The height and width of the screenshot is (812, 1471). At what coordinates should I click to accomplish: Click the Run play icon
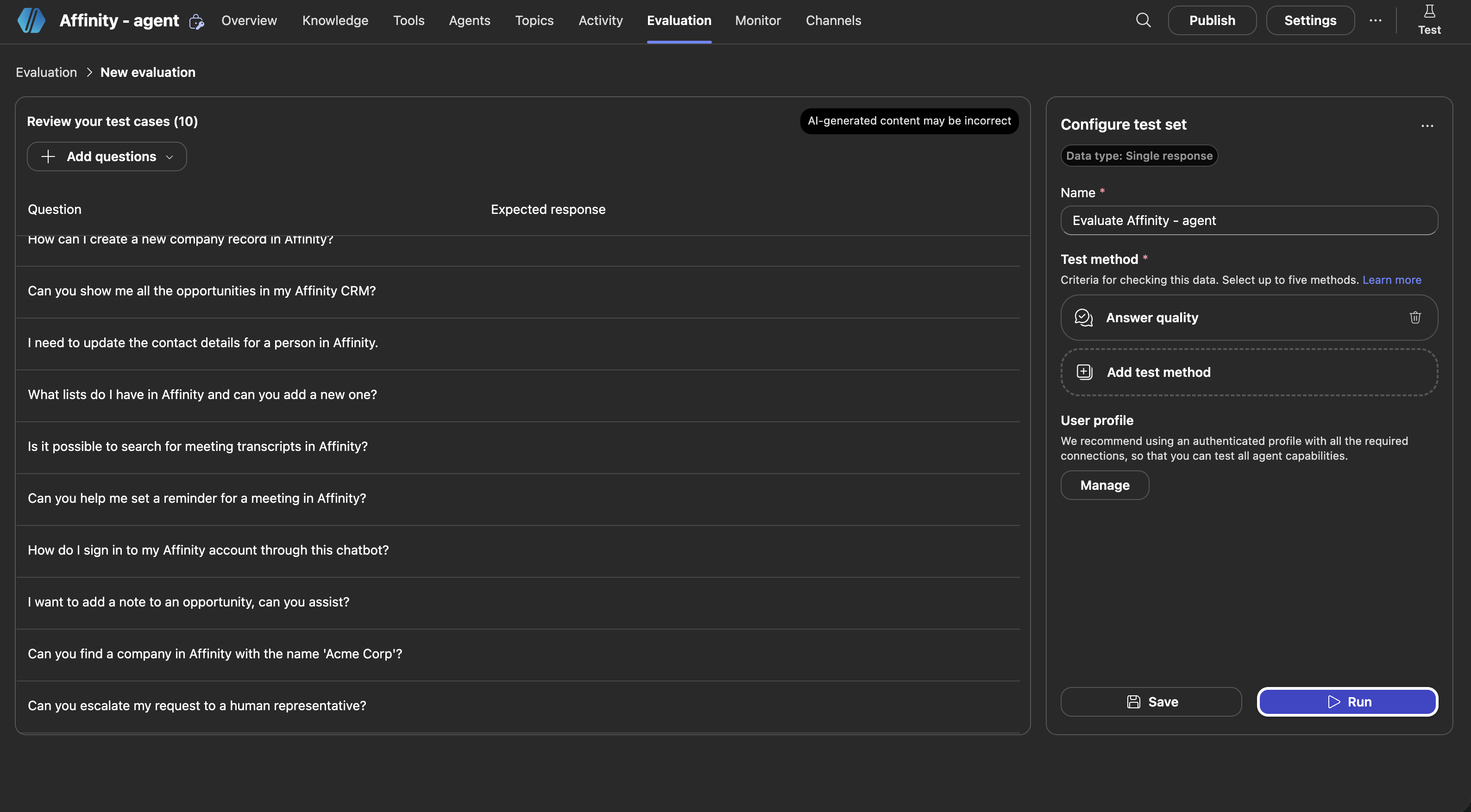[x=1334, y=702]
